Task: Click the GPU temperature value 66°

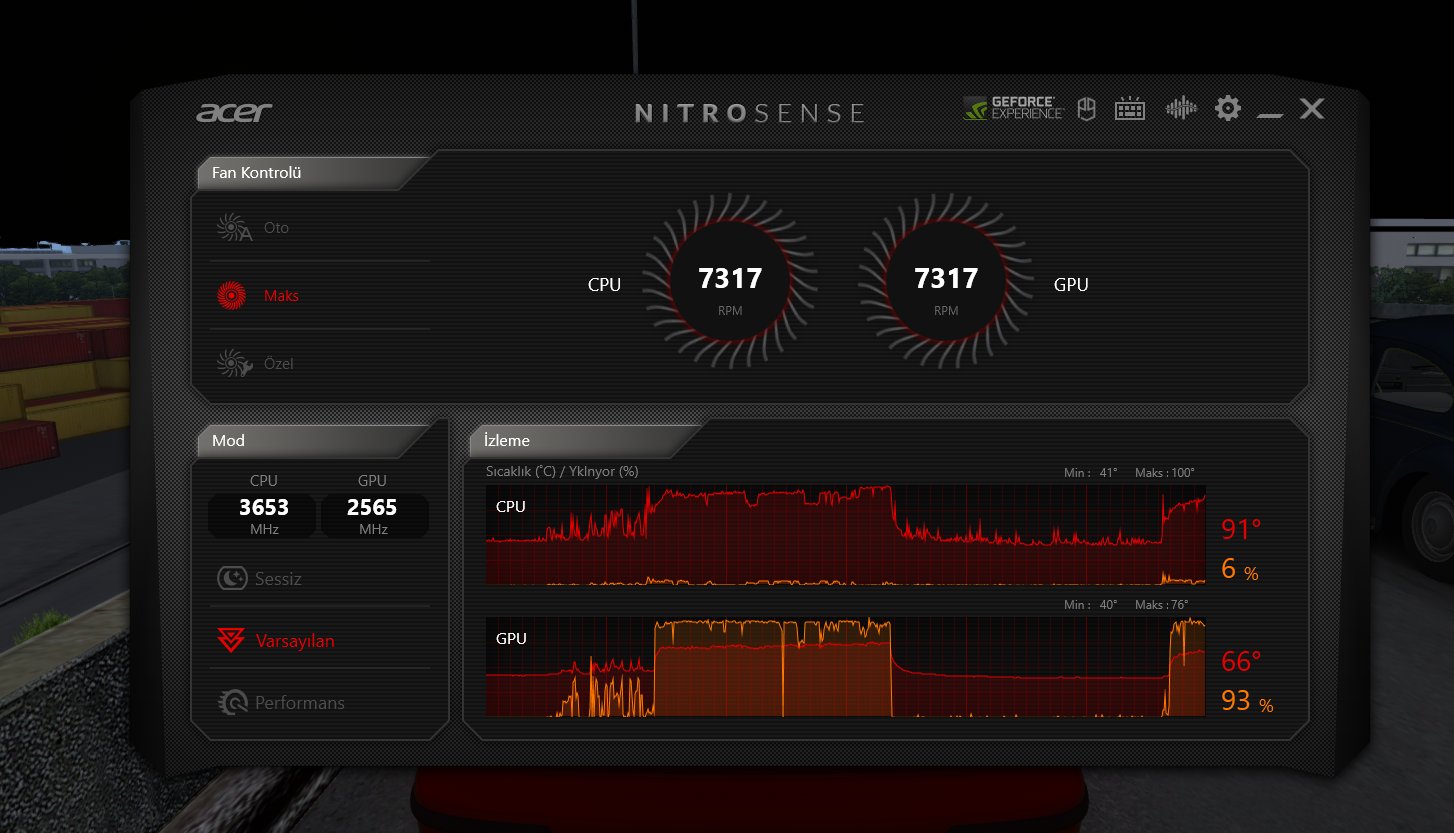Action: (x=1241, y=662)
